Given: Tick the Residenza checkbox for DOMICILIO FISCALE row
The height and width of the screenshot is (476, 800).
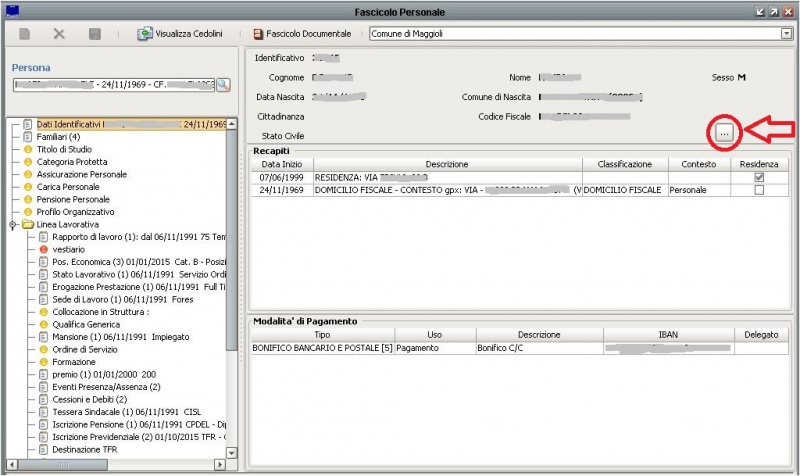Looking at the screenshot, I should [759, 190].
